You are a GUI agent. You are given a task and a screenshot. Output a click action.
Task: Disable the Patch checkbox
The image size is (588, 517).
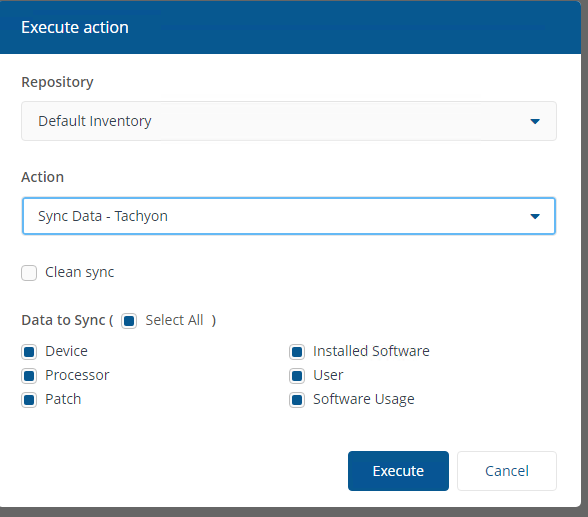point(29,400)
